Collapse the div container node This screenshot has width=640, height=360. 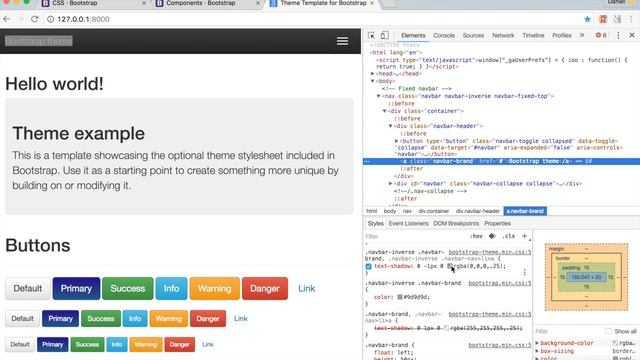point(384,111)
